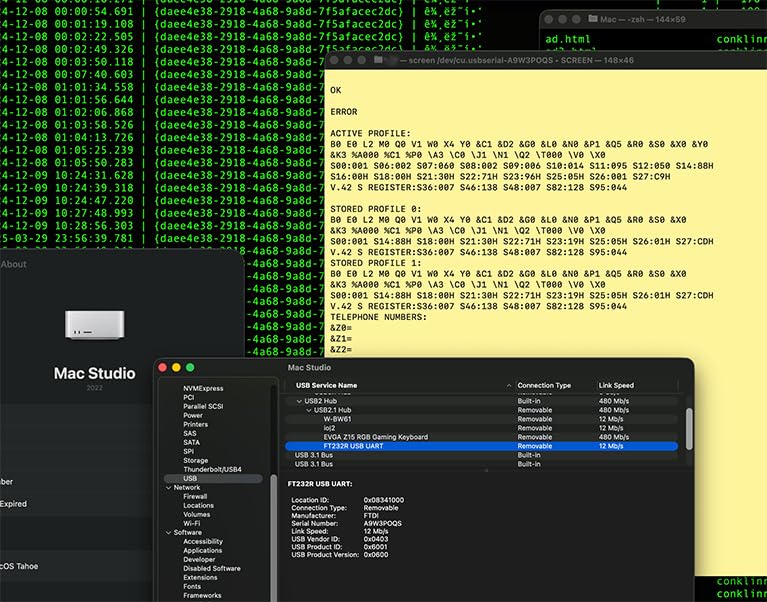Select Power in the hardware sidebar
This screenshot has width=767, height=602.
click(193, 415)
